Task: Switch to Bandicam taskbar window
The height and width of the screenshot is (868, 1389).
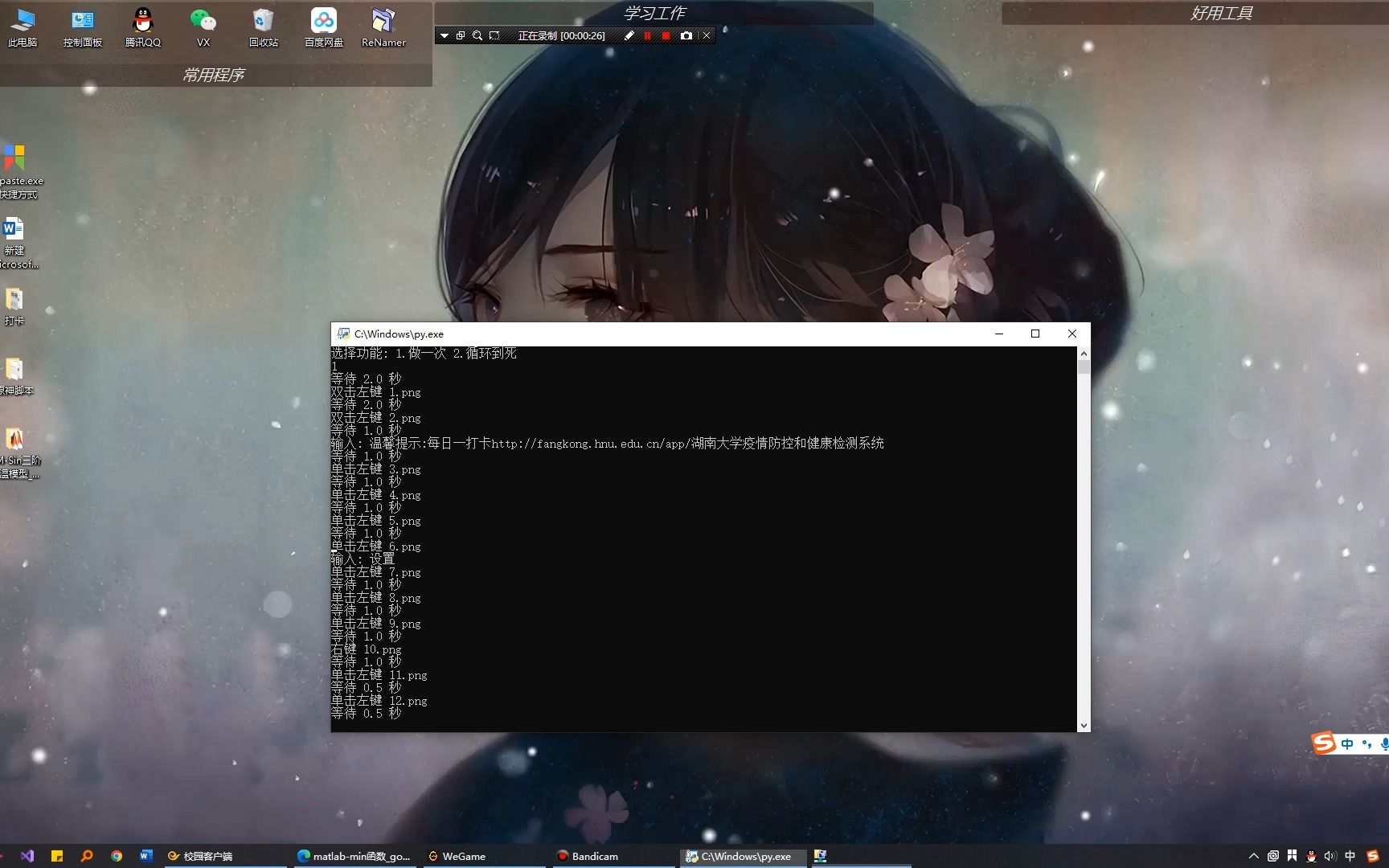Action: (x=613, y=856)
